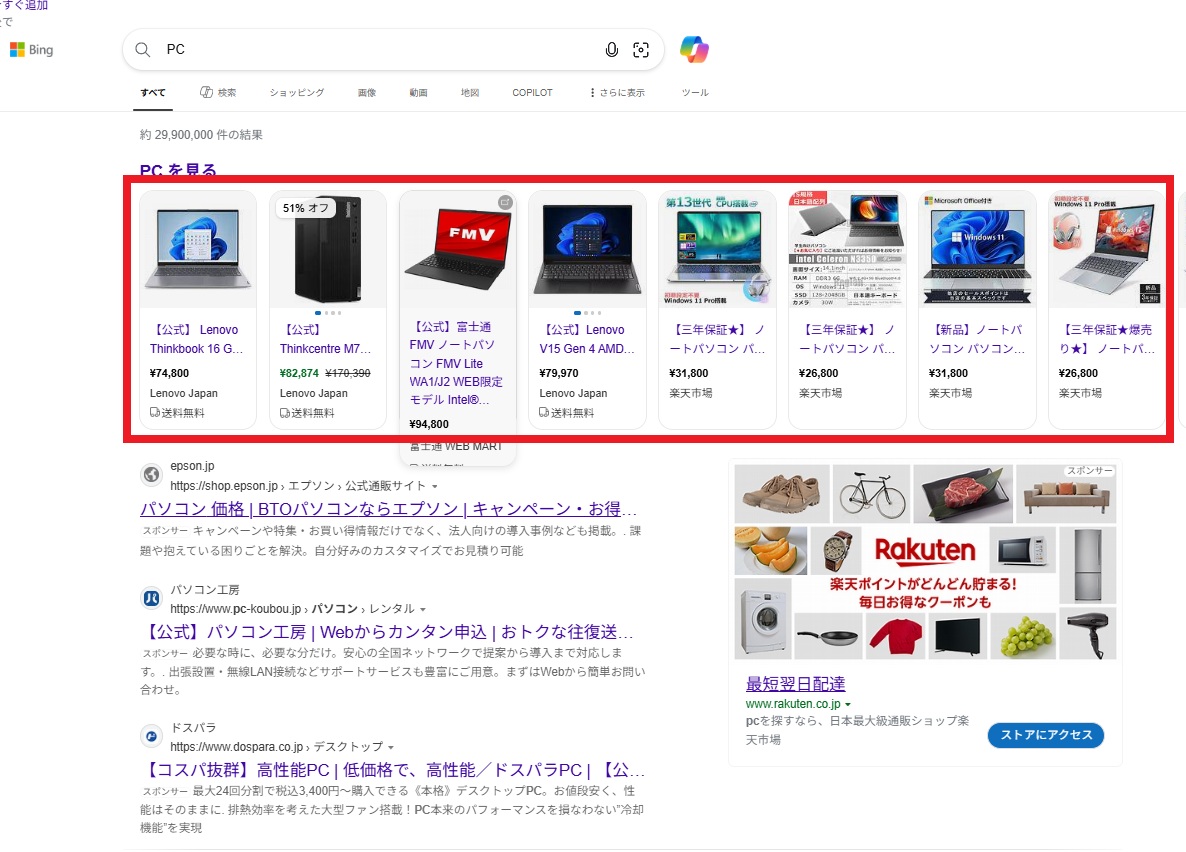Click the ¥82,874 discounted price
Image resolution: width=1186 pixels, height=852 pixels.
coord(300,373)
